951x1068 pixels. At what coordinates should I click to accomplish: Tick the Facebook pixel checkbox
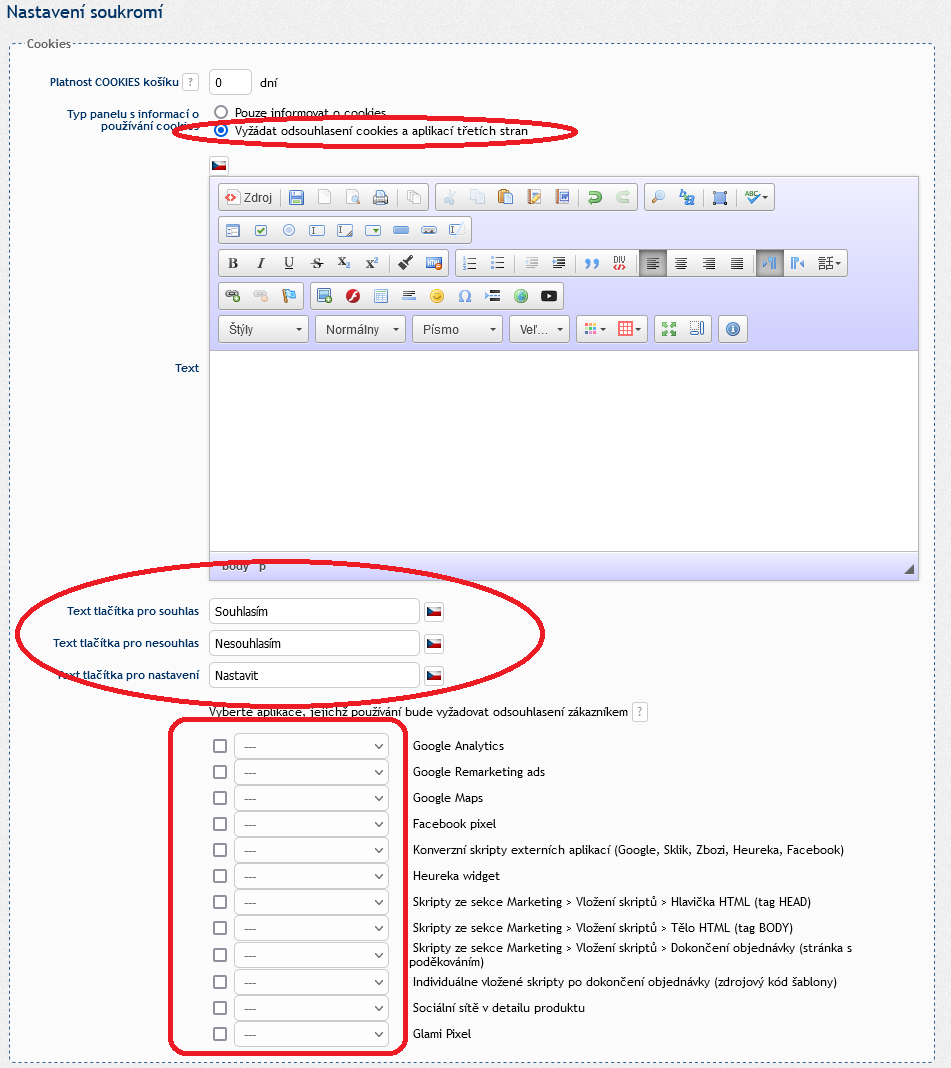pyautogui.click(x=220, y=824)
